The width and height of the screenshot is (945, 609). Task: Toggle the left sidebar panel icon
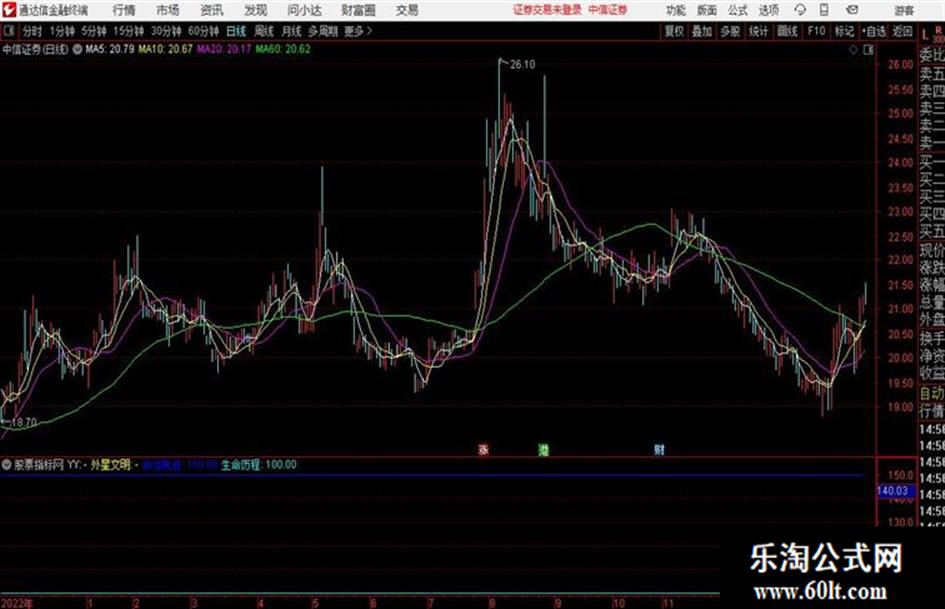tap(8, 31)
